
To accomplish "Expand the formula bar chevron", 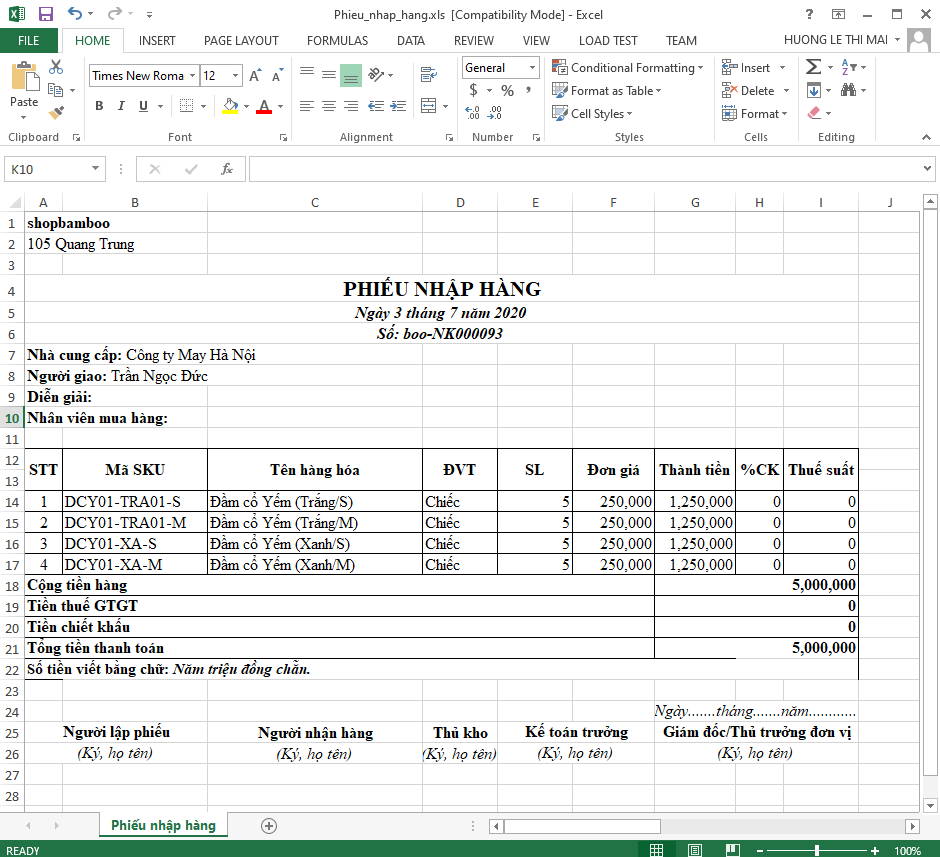I will point(927,168).
